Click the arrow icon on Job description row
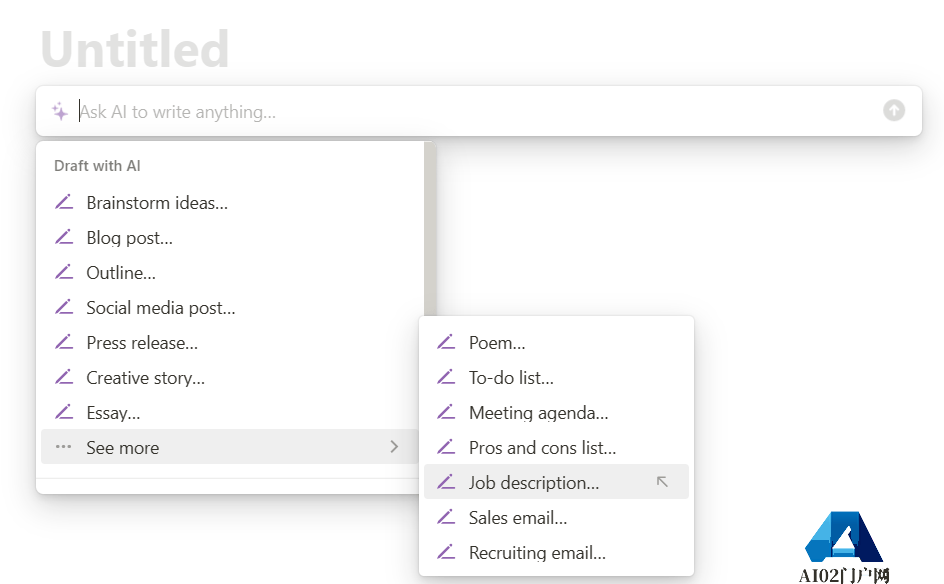The image size is (944, 584). click(662, 482)
